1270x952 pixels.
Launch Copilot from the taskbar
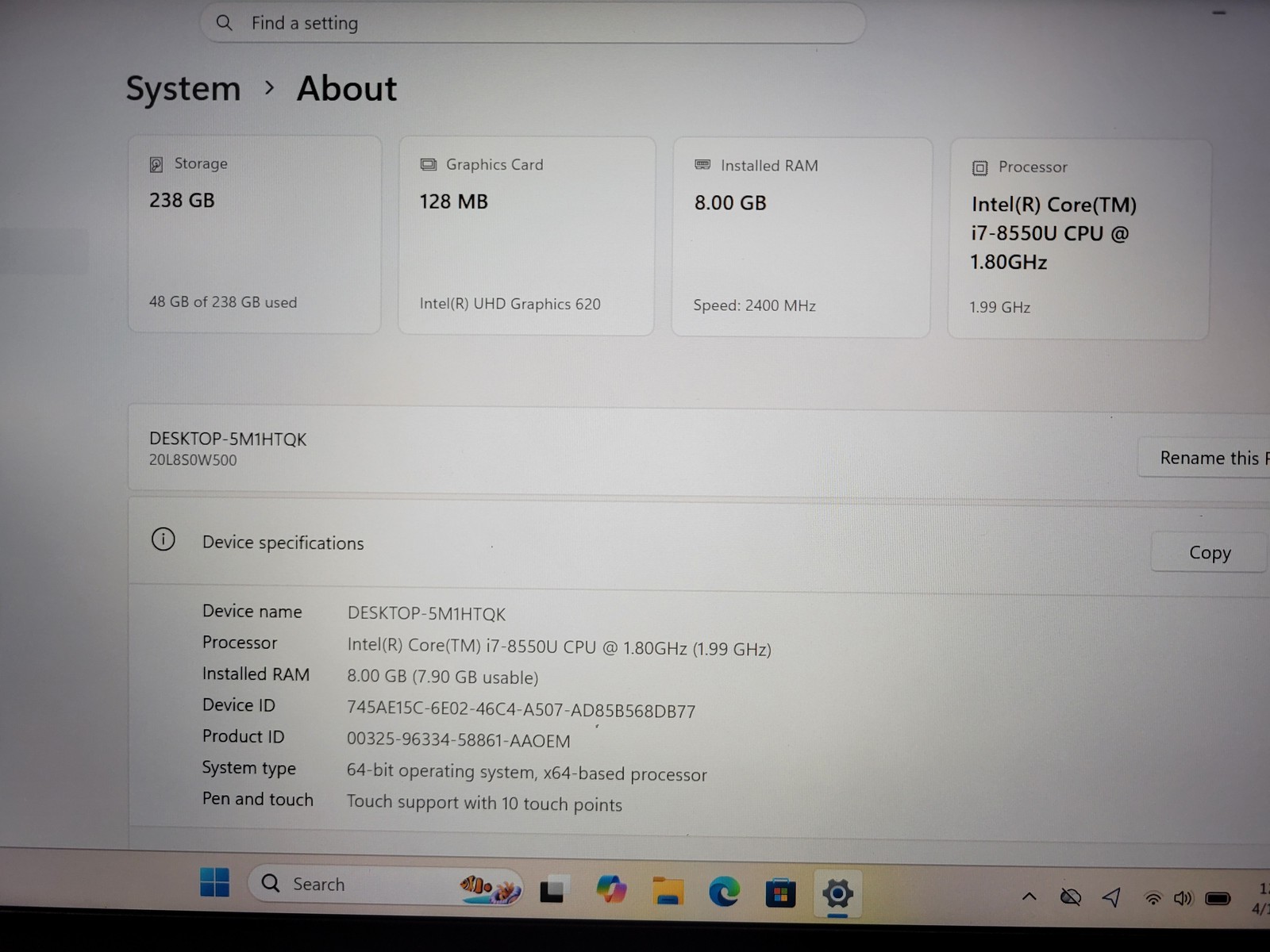coord(611,890)
